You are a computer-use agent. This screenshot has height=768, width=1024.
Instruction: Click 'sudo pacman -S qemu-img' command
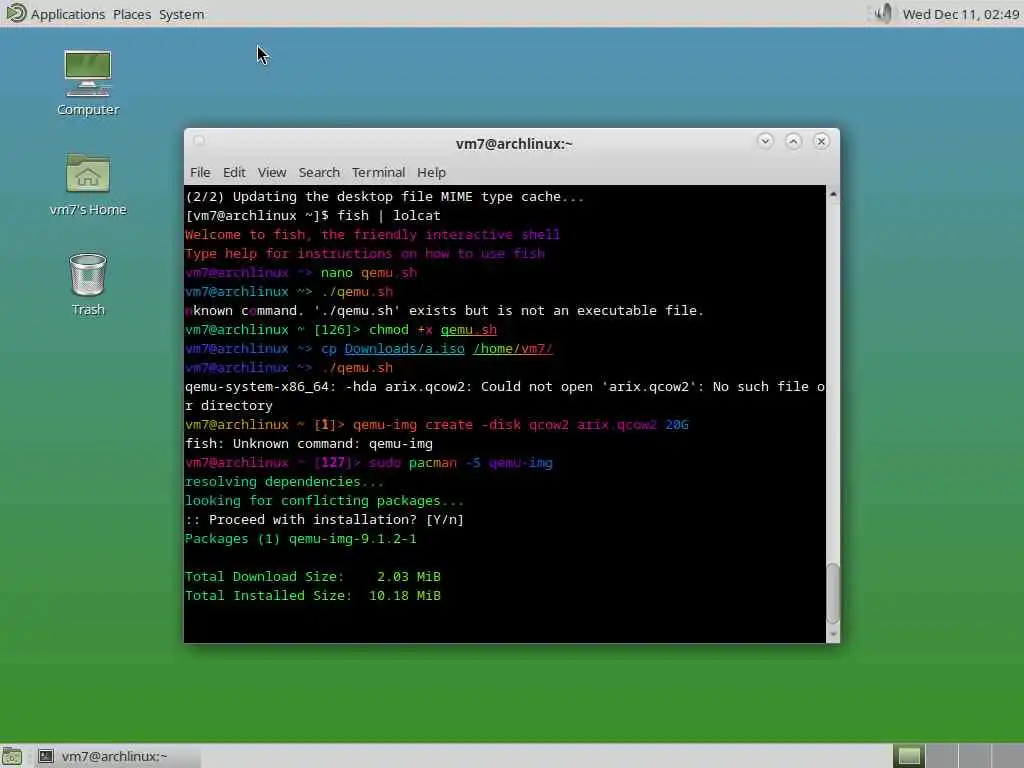click(460, 463)
